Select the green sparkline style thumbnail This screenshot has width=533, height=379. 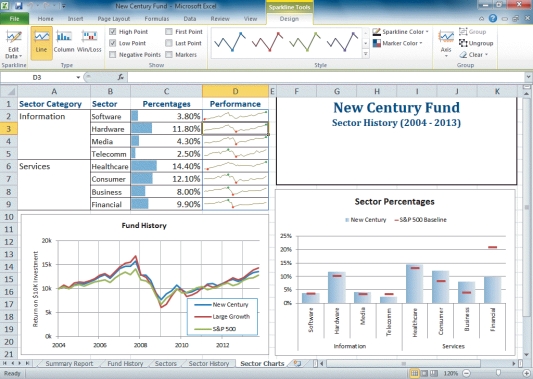(305, 42)
